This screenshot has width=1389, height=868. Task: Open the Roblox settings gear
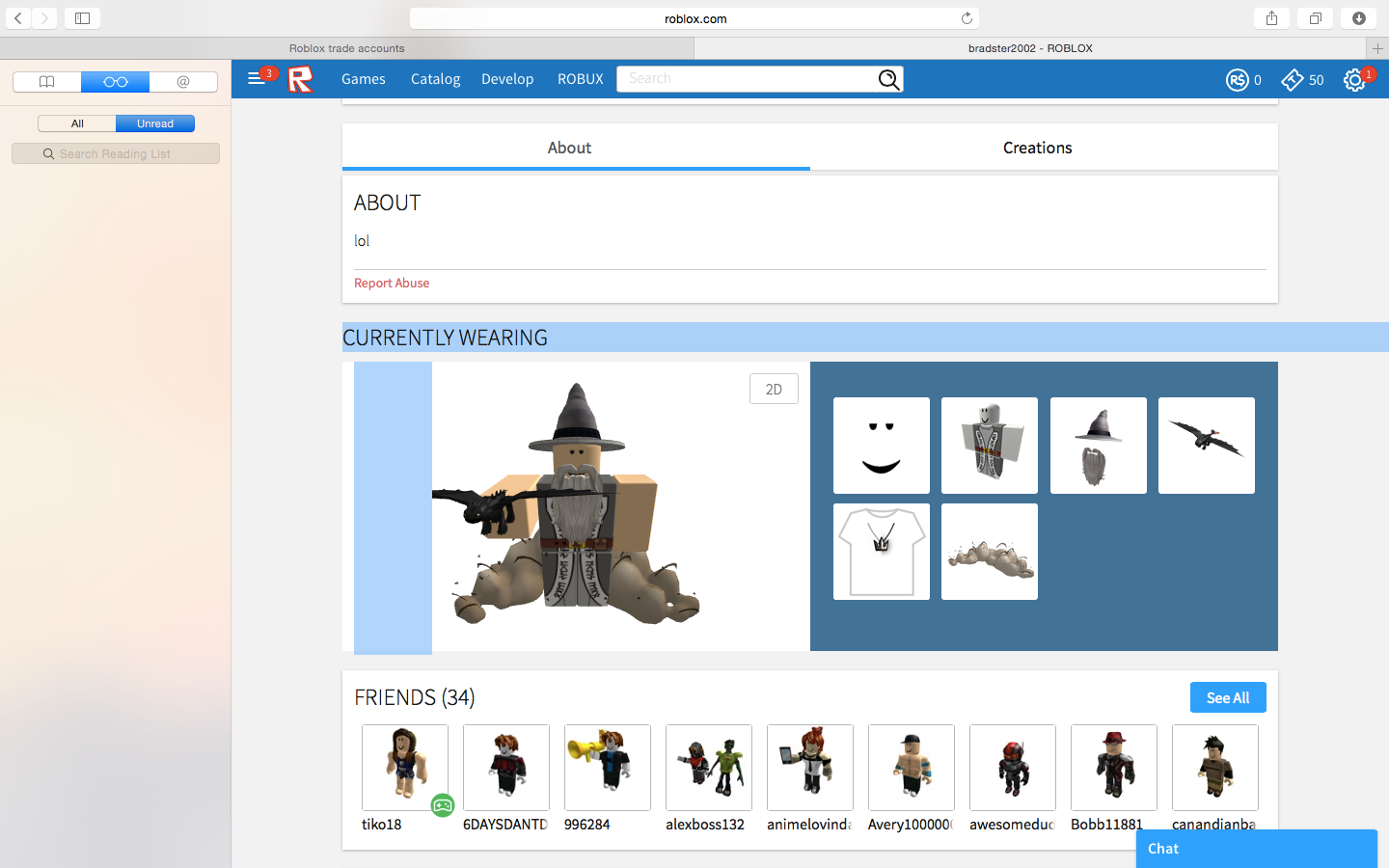[1354, 80]
